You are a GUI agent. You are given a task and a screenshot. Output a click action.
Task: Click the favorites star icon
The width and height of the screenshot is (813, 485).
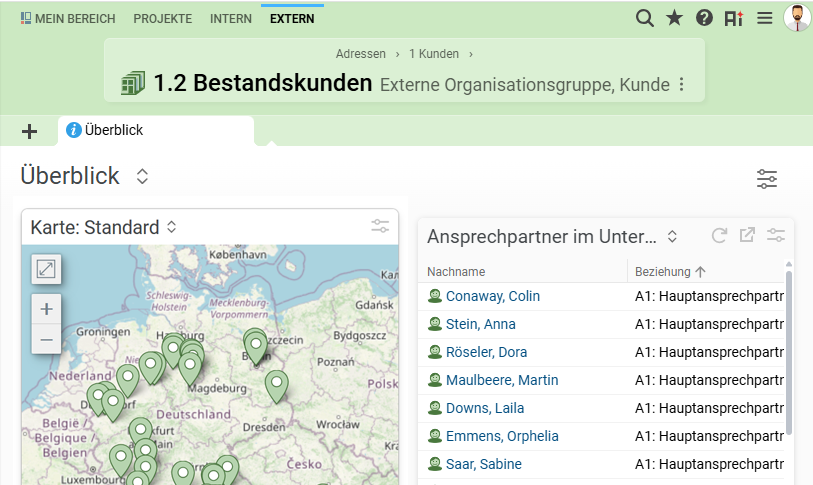[674, 18]
